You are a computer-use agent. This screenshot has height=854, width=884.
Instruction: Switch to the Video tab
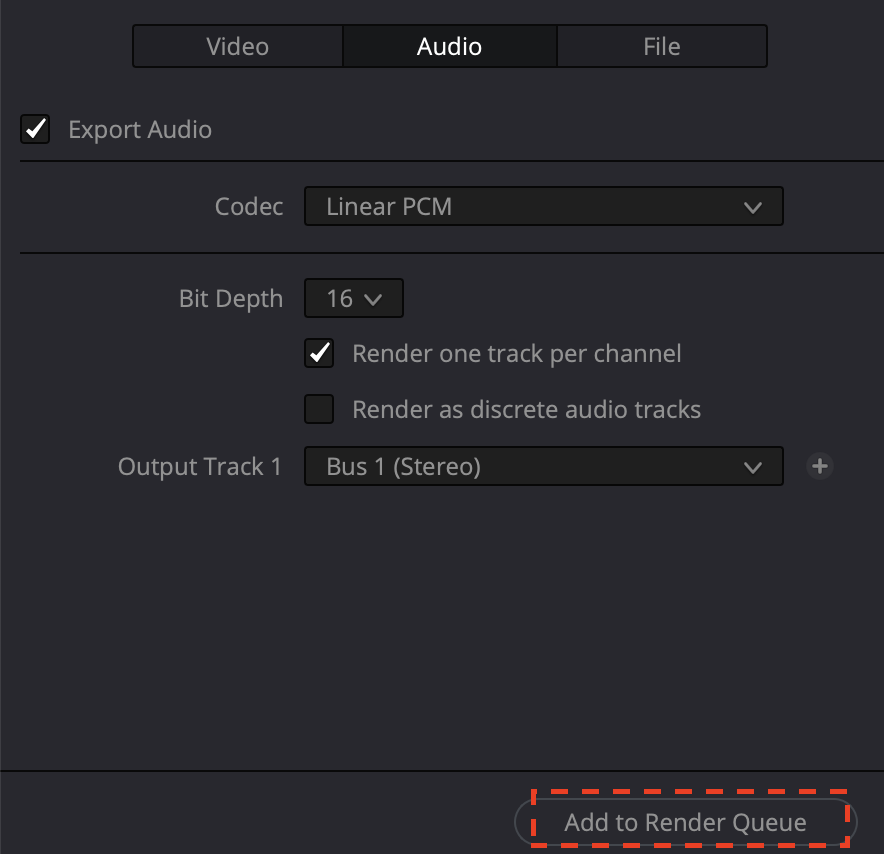pos(238,46)
